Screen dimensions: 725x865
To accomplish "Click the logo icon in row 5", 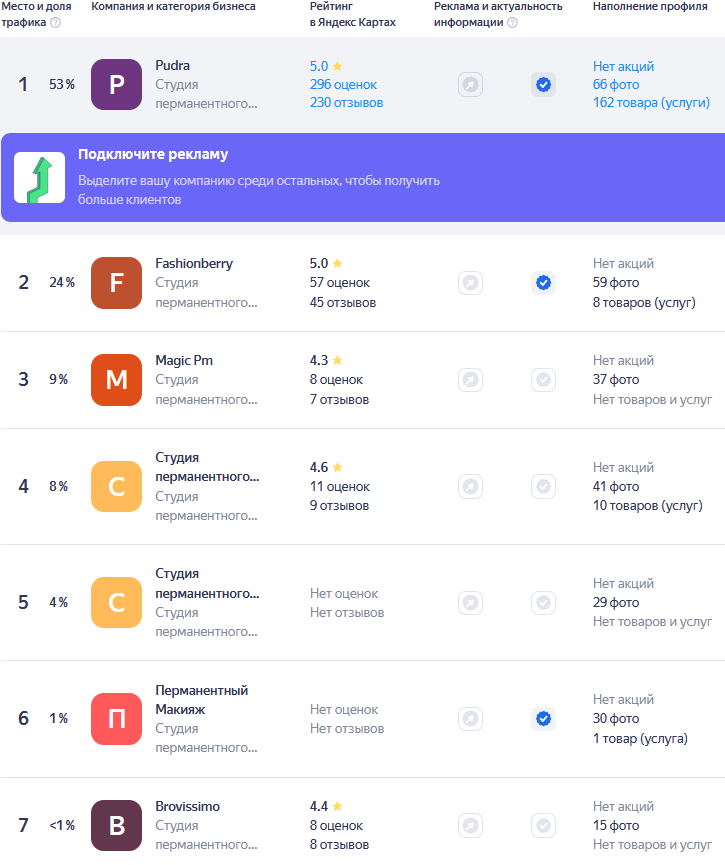I will click(116, 602).
